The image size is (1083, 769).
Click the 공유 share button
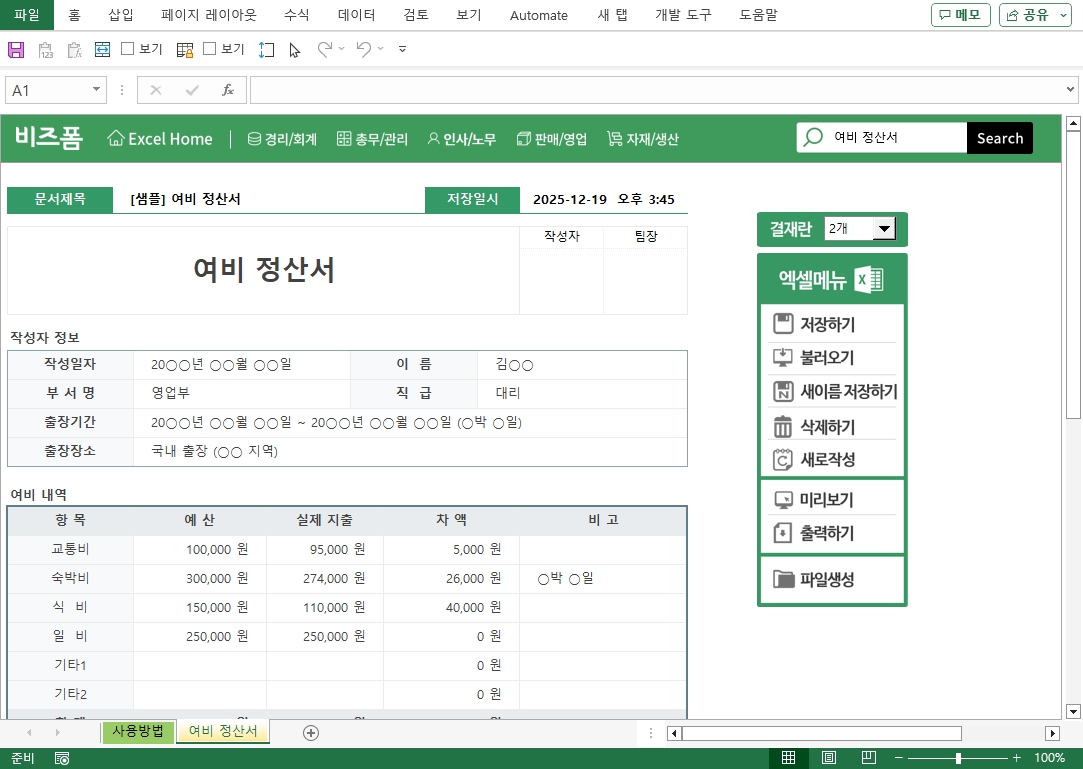(x=1028, y=15)
